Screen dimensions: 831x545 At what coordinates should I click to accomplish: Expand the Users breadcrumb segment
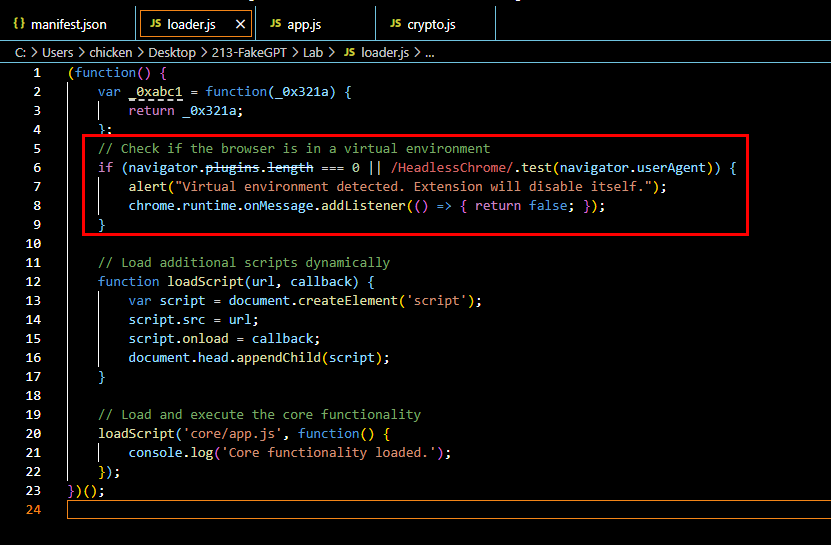point(58,52)
